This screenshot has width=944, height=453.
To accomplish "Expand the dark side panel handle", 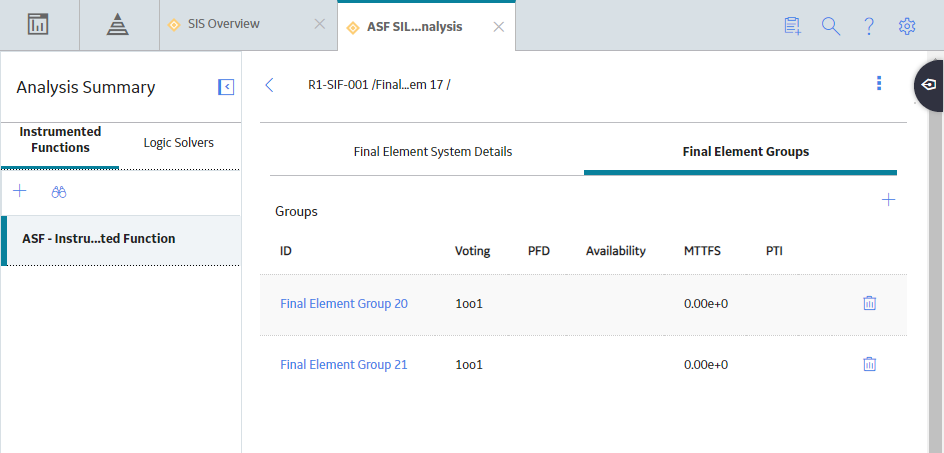I will [928, 85].
